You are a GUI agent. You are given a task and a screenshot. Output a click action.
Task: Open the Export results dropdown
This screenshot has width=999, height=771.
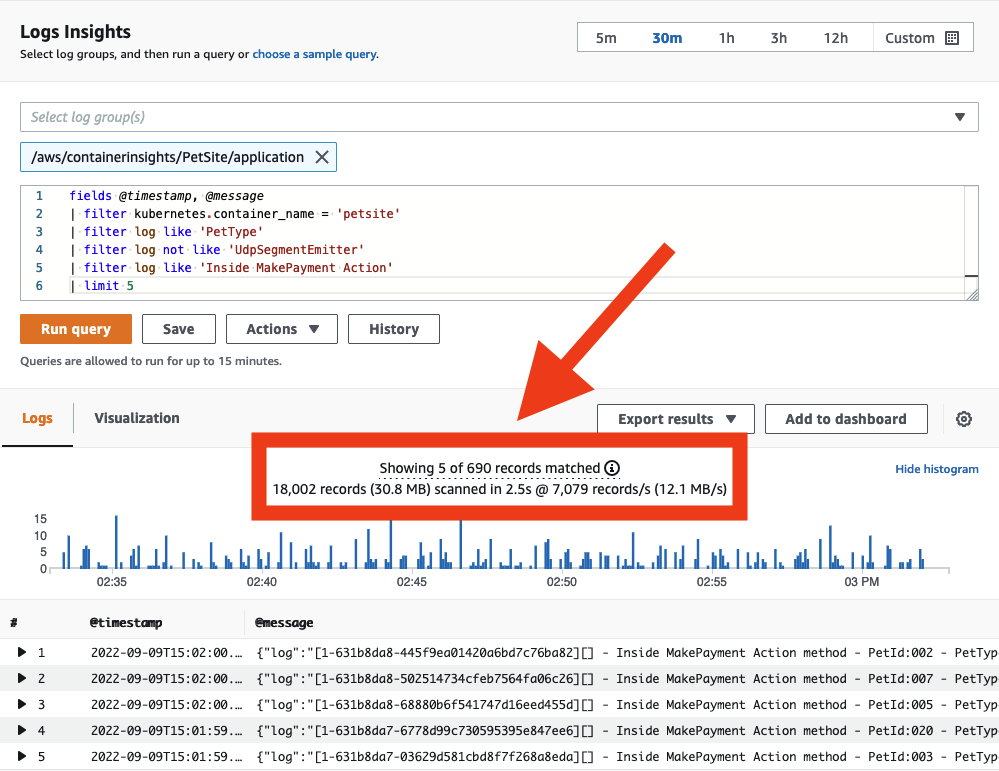[x=675, y=419]
